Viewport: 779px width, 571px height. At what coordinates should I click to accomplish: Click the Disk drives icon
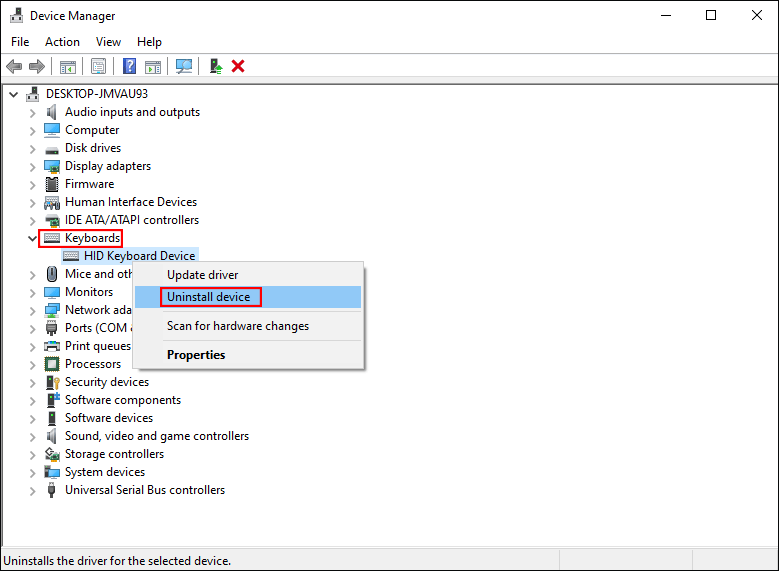coord(52,149)
